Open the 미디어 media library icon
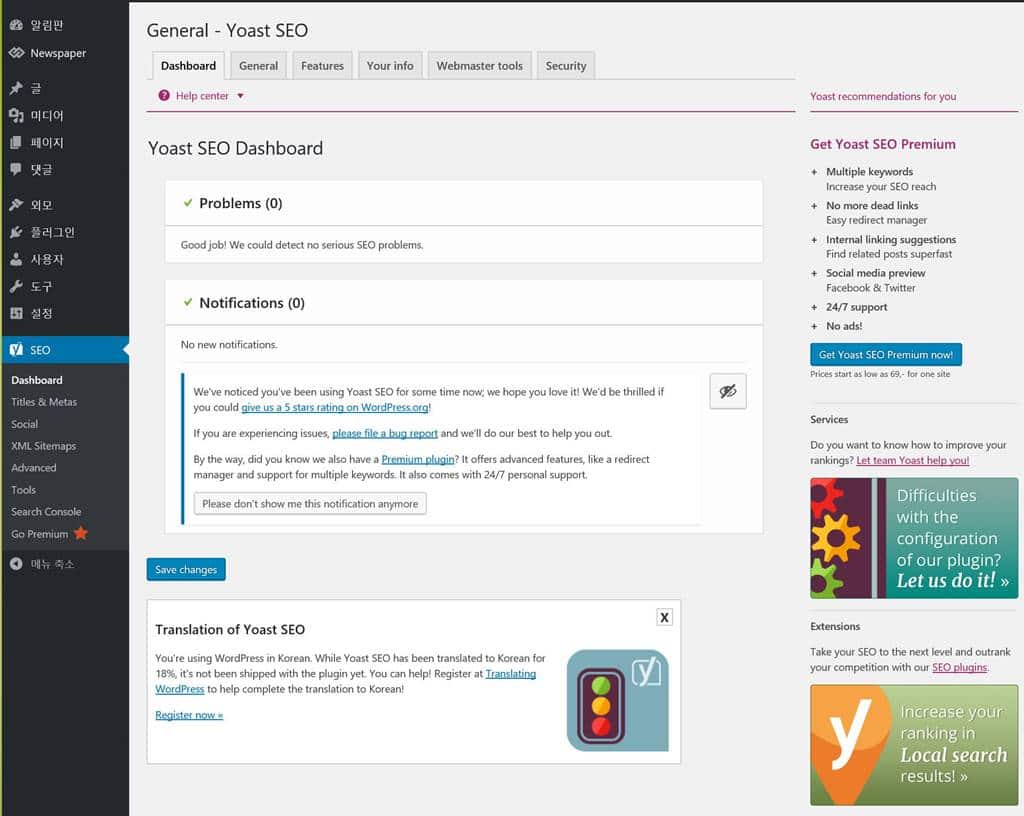Screen dimensions: 1024x816 click(x=16, y=116)
